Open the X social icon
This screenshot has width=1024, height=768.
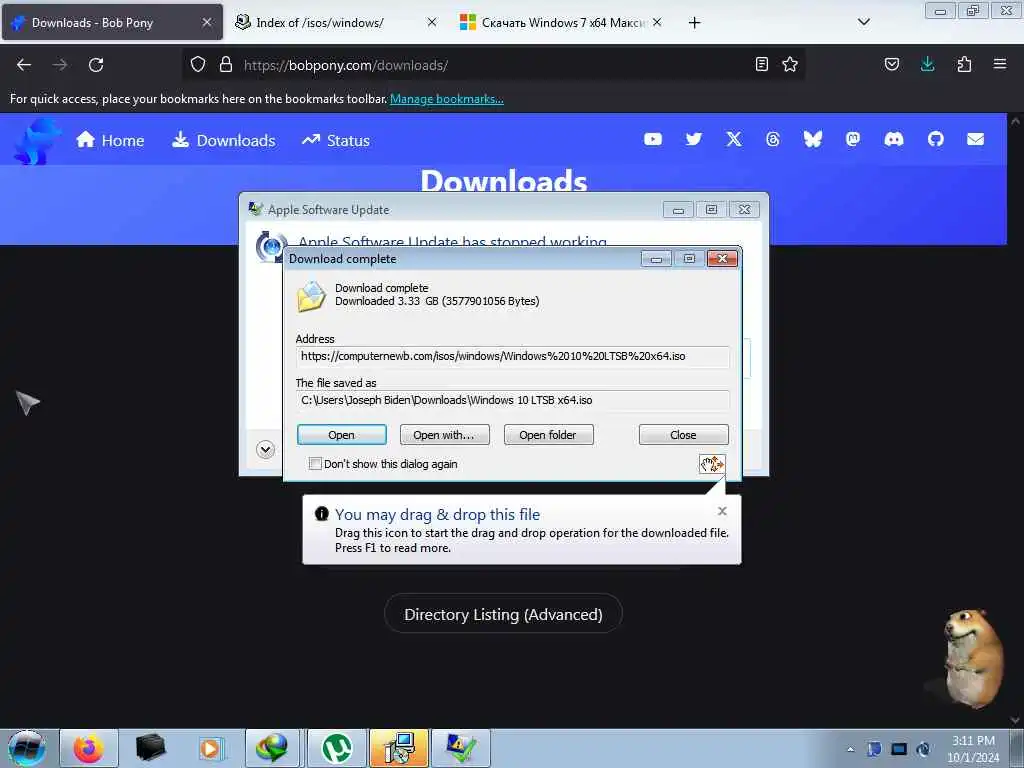pyautogui.click(x=734, y=139)
